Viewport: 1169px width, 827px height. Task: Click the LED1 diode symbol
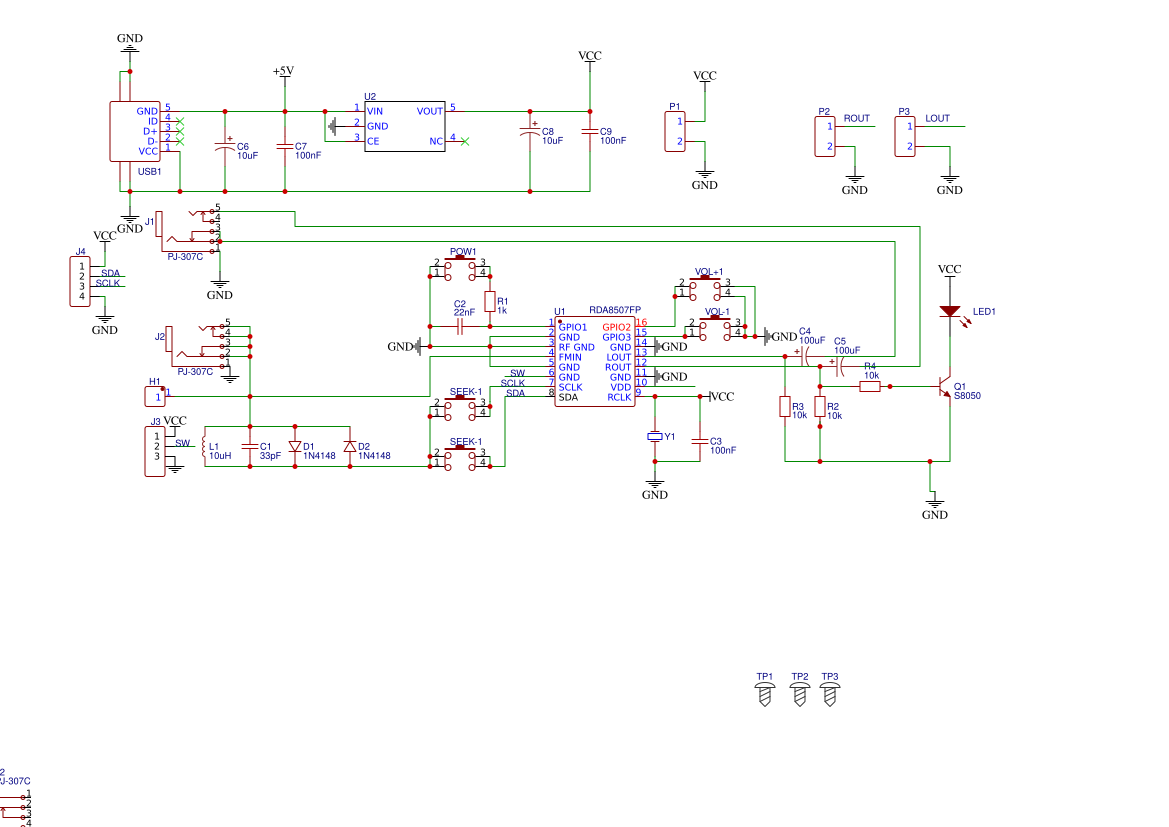[x=949, y=312]
